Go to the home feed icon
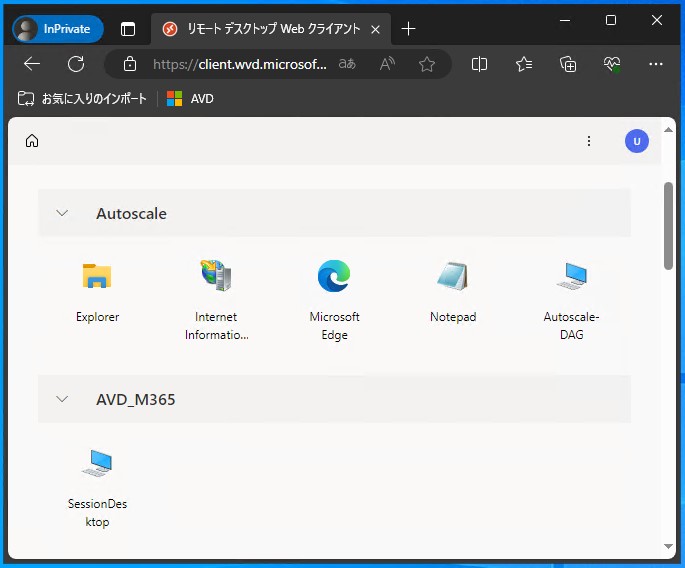 pos(32,141)
